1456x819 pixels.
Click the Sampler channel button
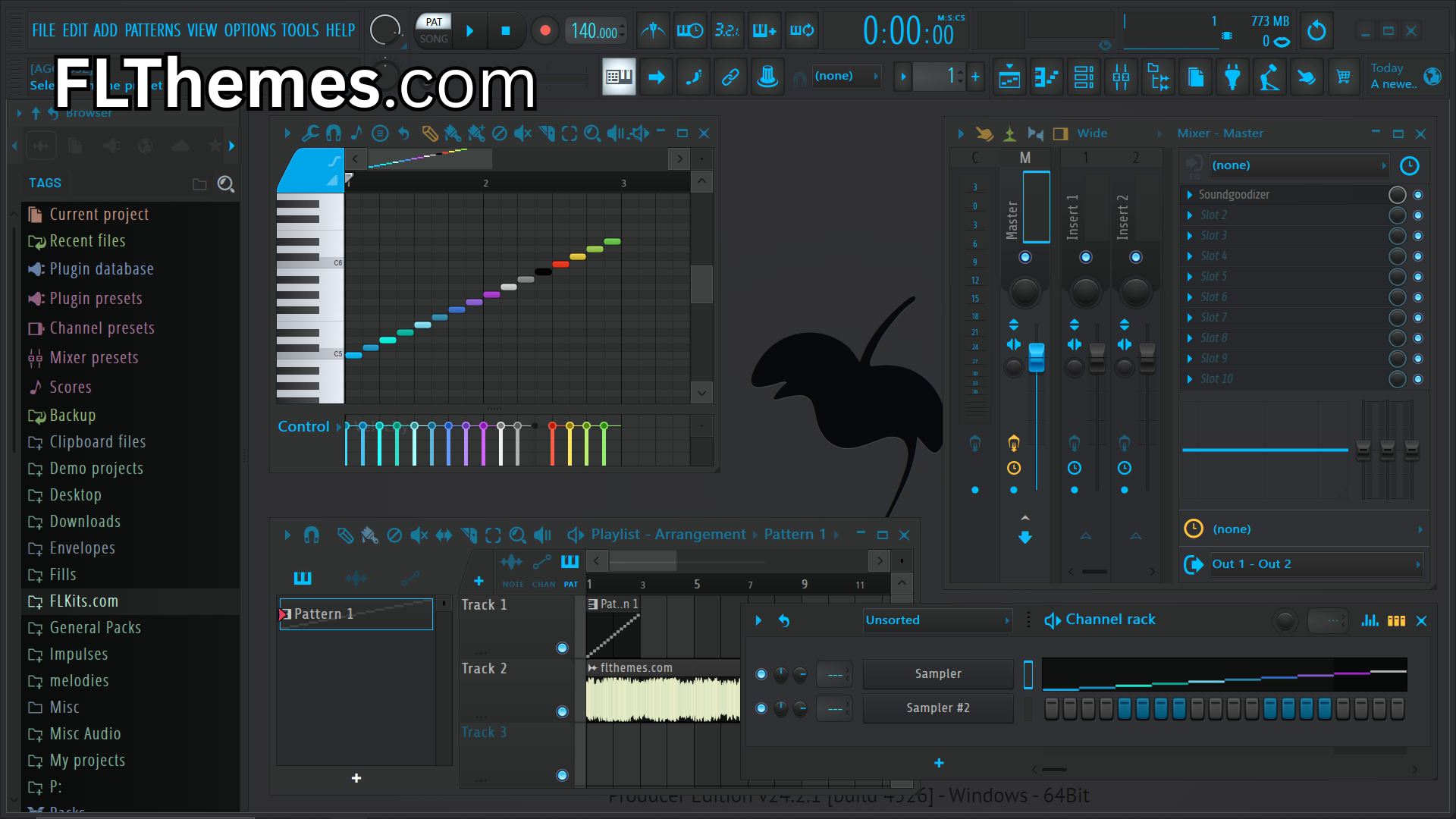(938, 674)
